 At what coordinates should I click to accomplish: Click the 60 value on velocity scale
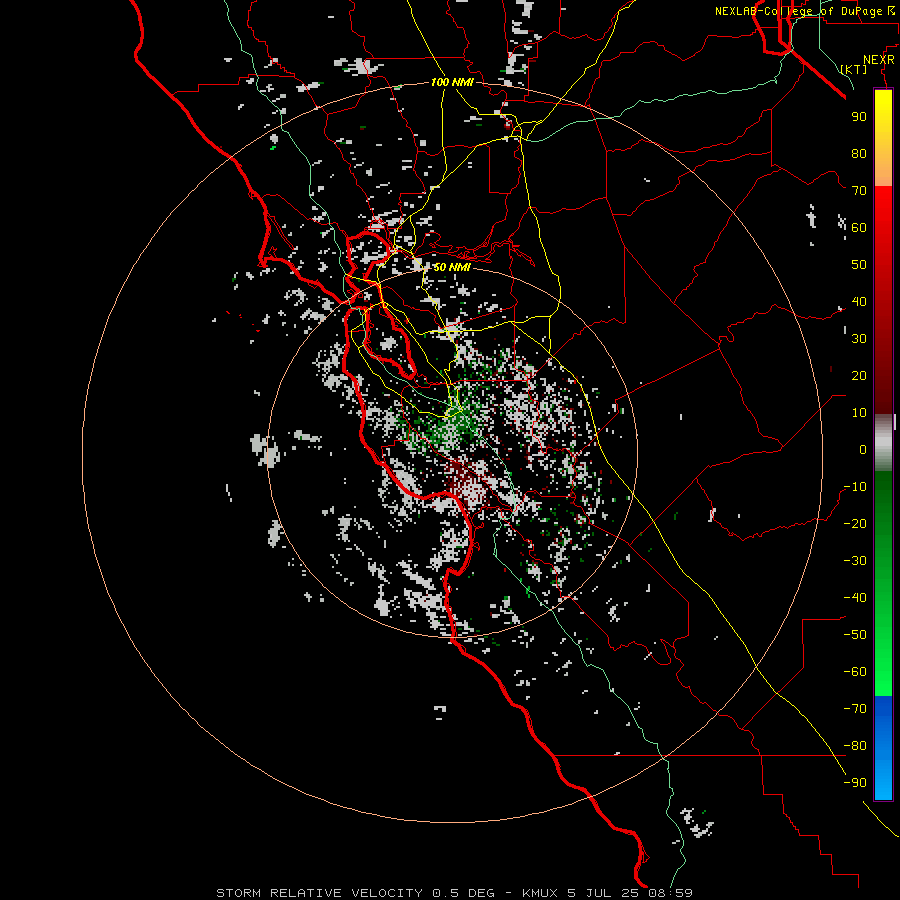click(859, 227)
